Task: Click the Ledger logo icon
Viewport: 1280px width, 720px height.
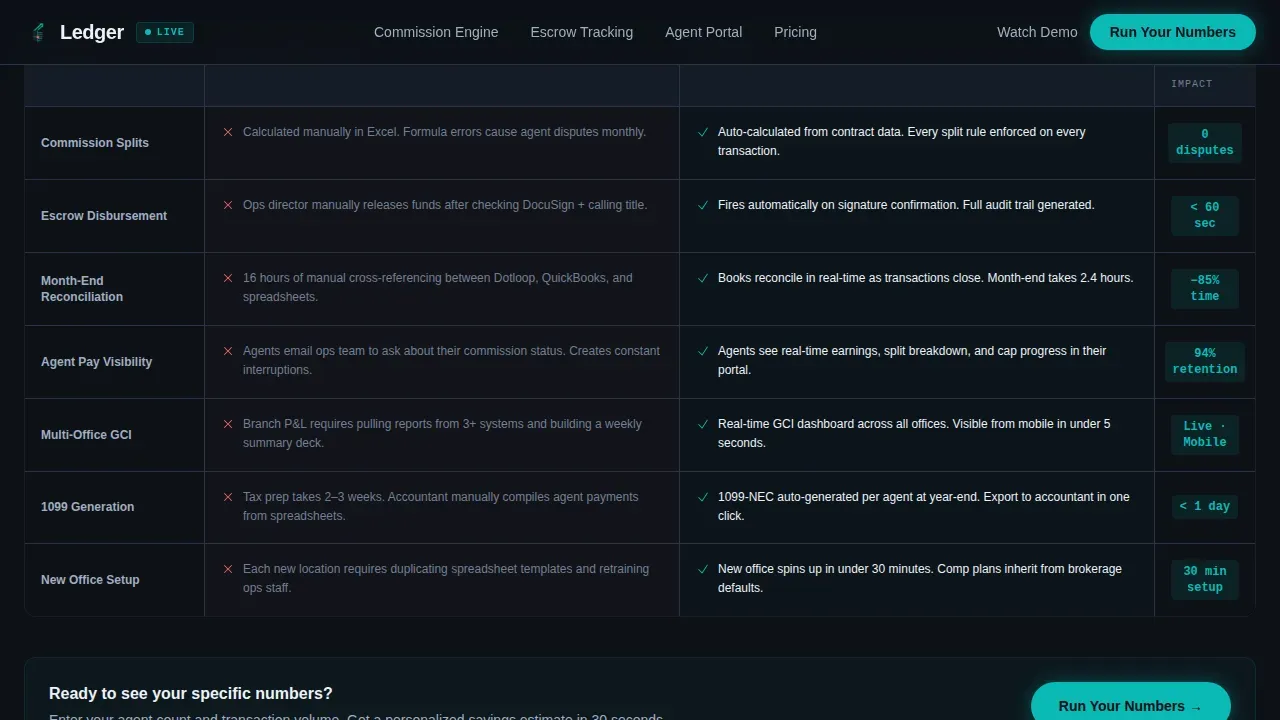Action: [x=38, y=32]
